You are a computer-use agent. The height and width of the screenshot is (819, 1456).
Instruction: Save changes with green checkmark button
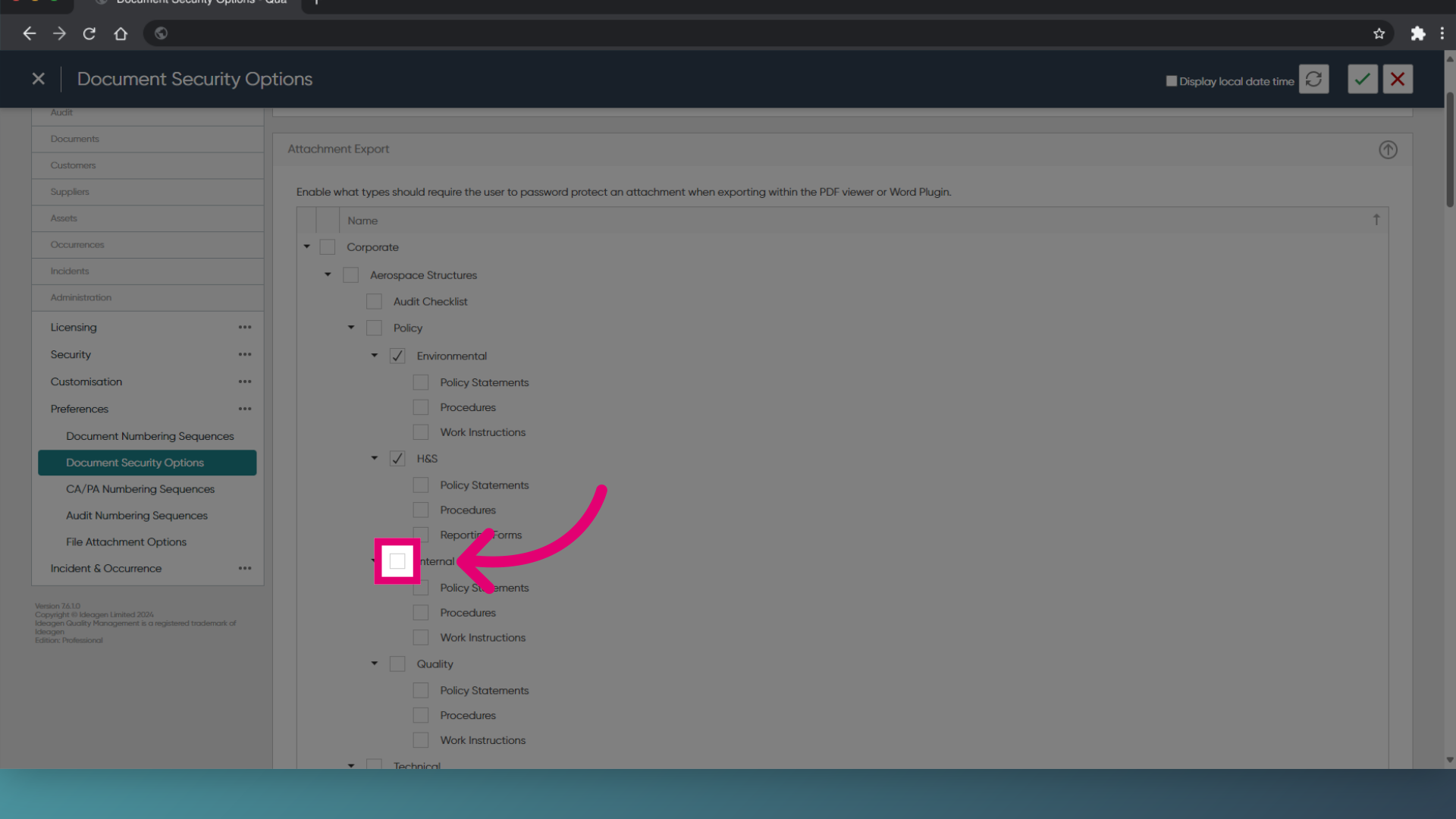click(x=1363, y=79)
